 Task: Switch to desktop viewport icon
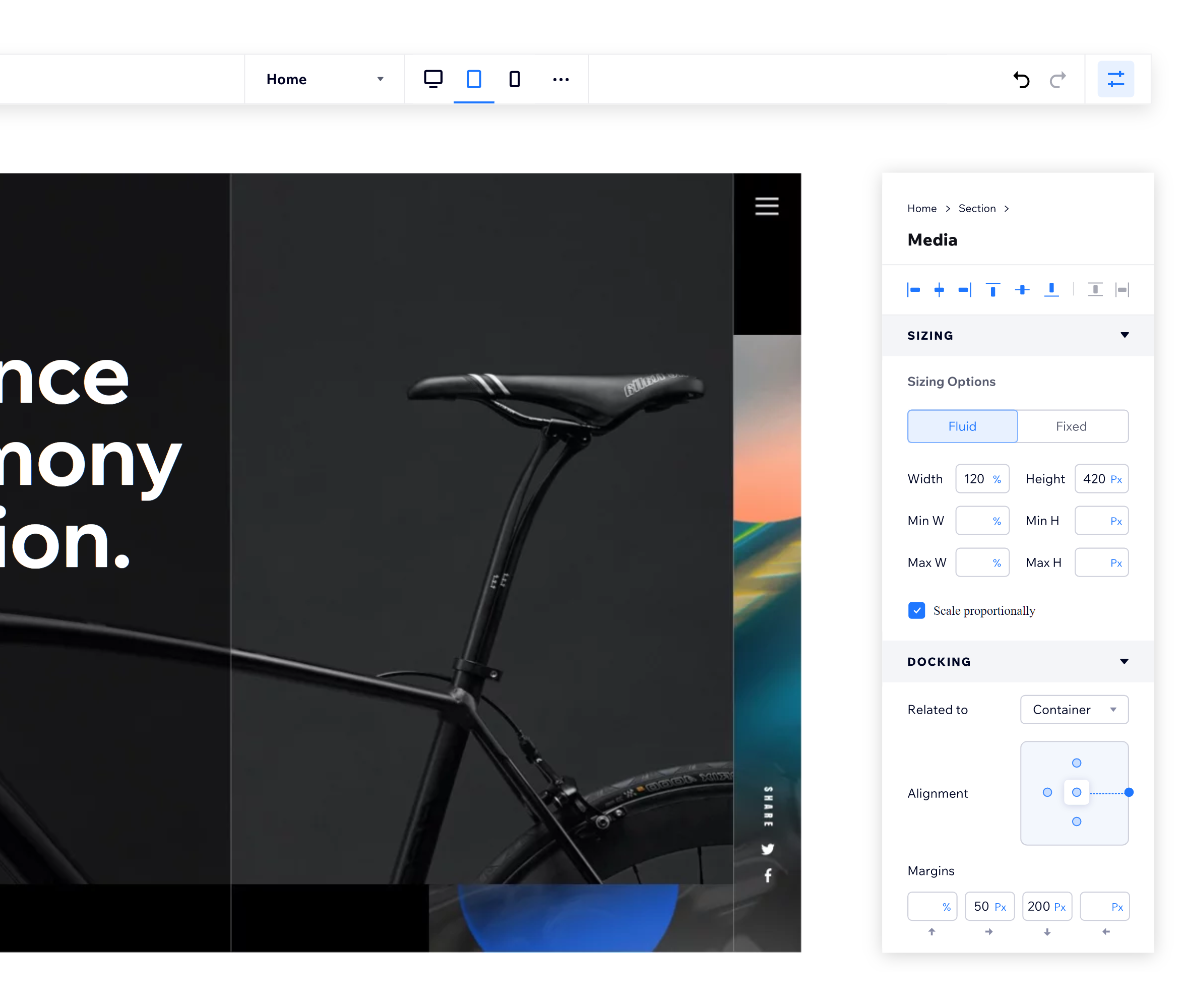[433, 79]
